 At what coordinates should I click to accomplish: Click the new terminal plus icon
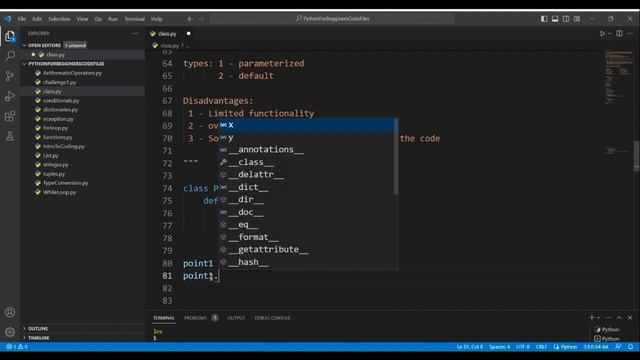click(591, 317)
